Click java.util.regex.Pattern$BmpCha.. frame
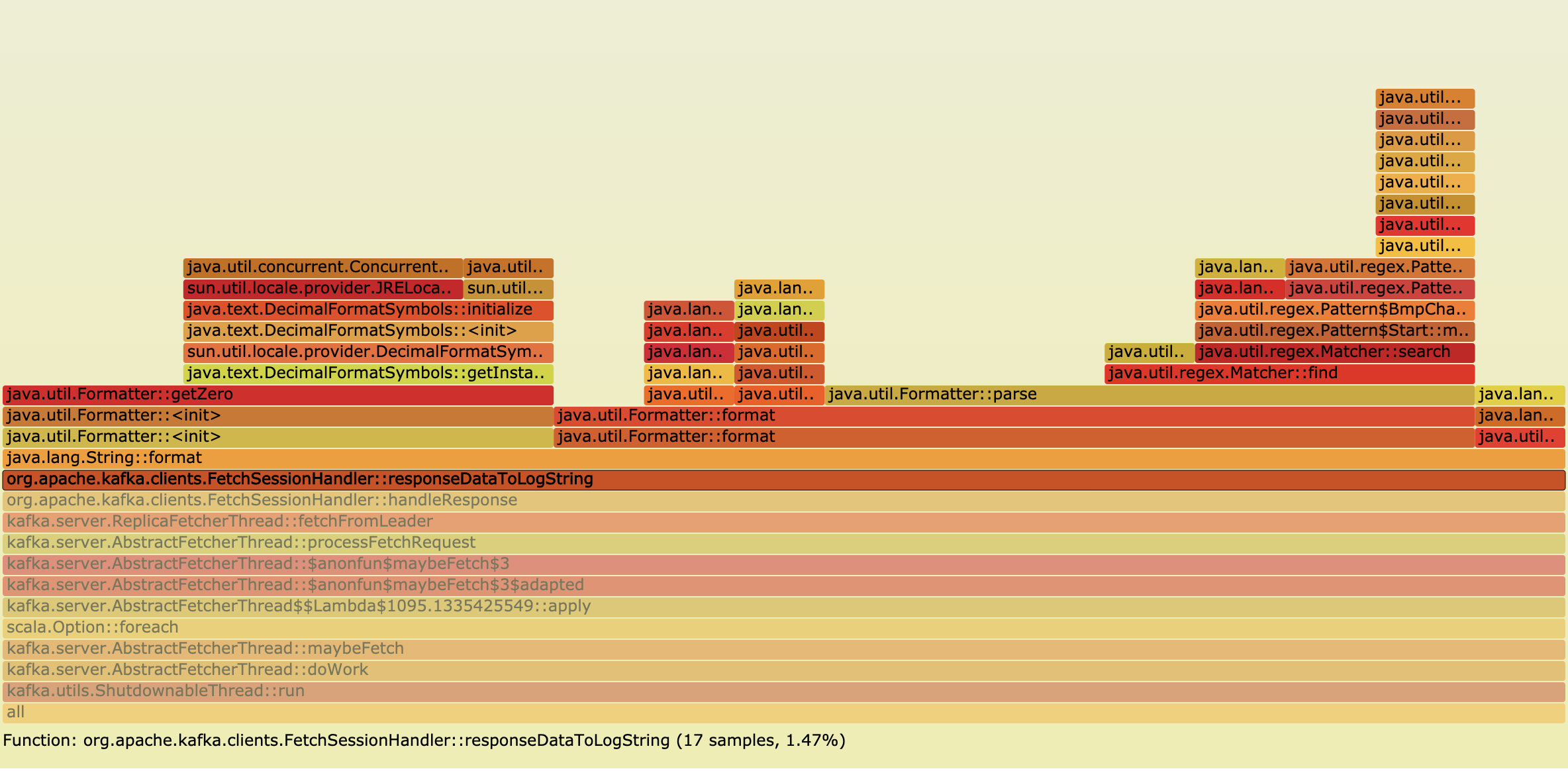The height and width of the screenshot is (771, 1568). pos(1335,310)
